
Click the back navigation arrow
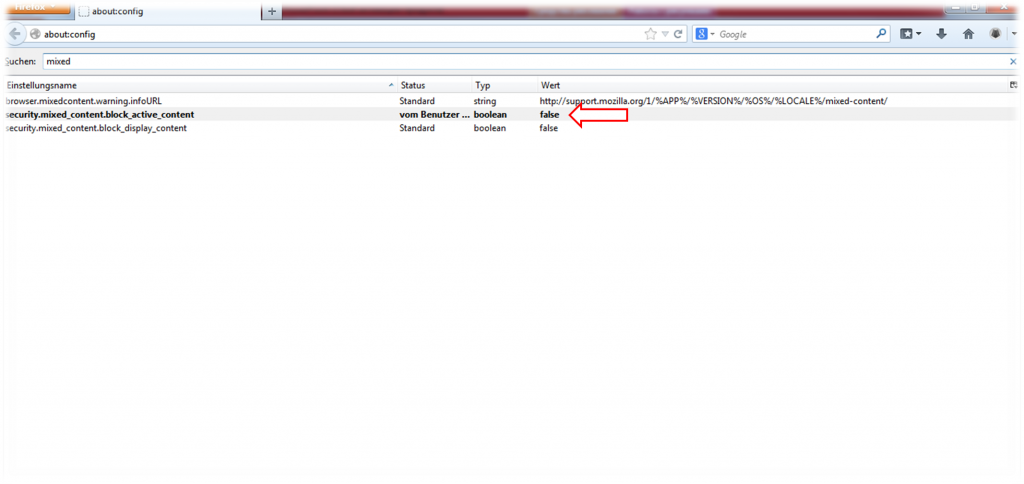click(15, 34)
